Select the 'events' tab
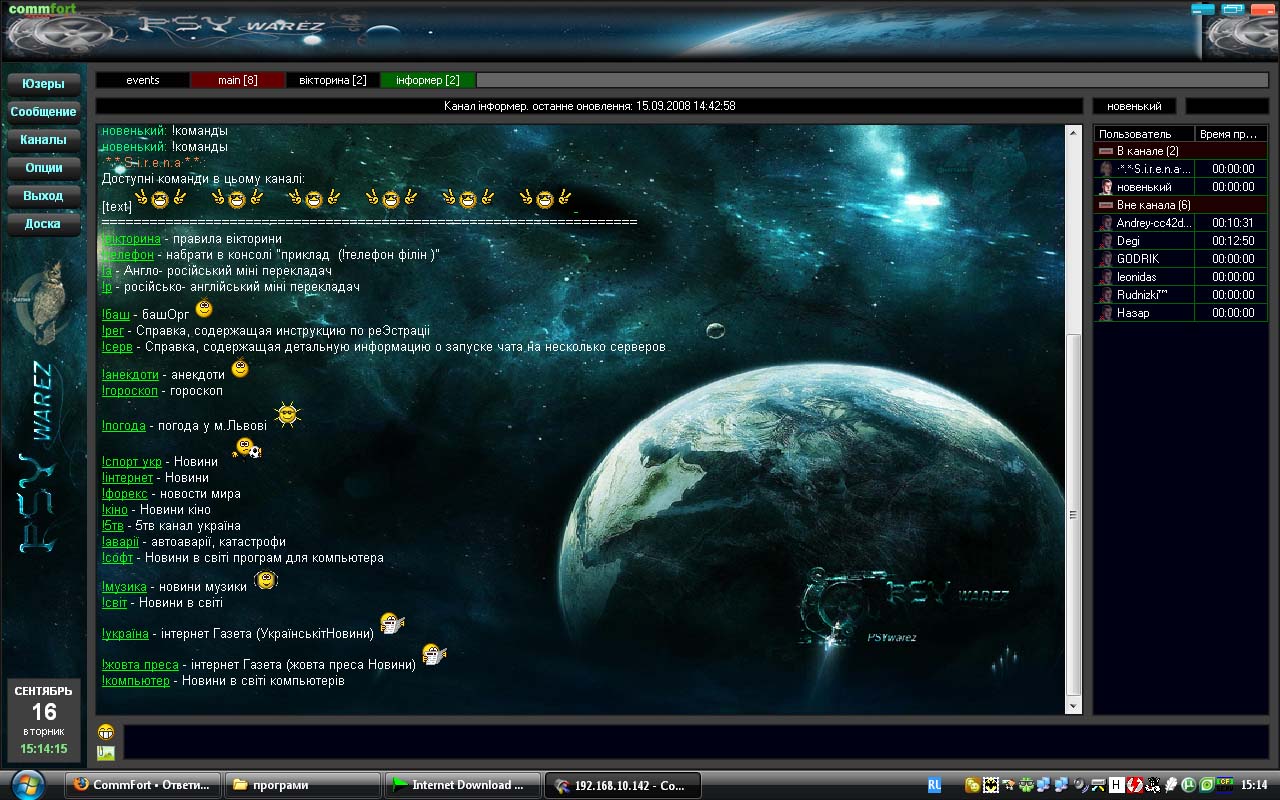 click(143, 80)
